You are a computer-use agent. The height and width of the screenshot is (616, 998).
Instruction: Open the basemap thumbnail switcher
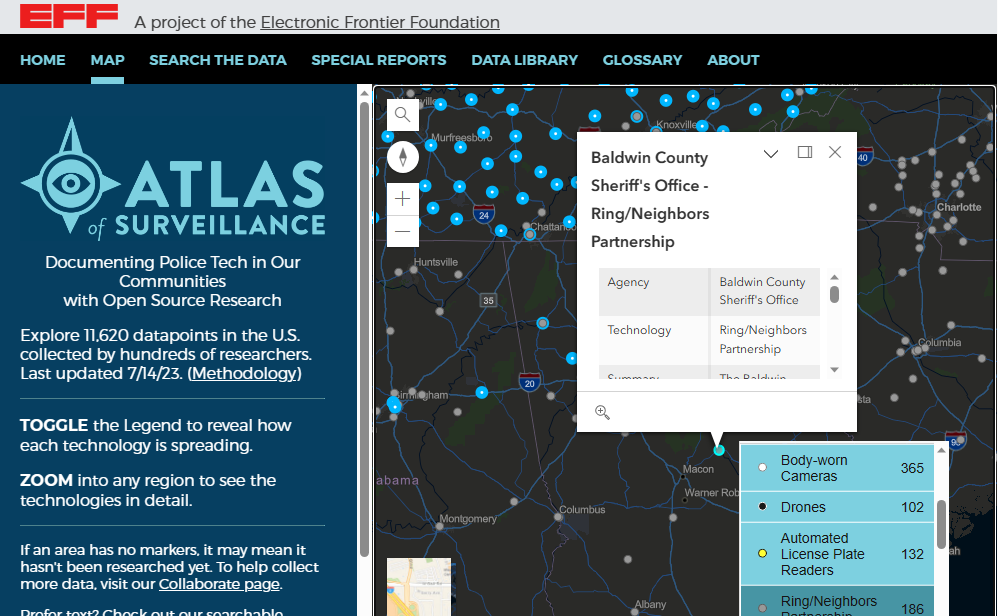(x=419, y=587)
